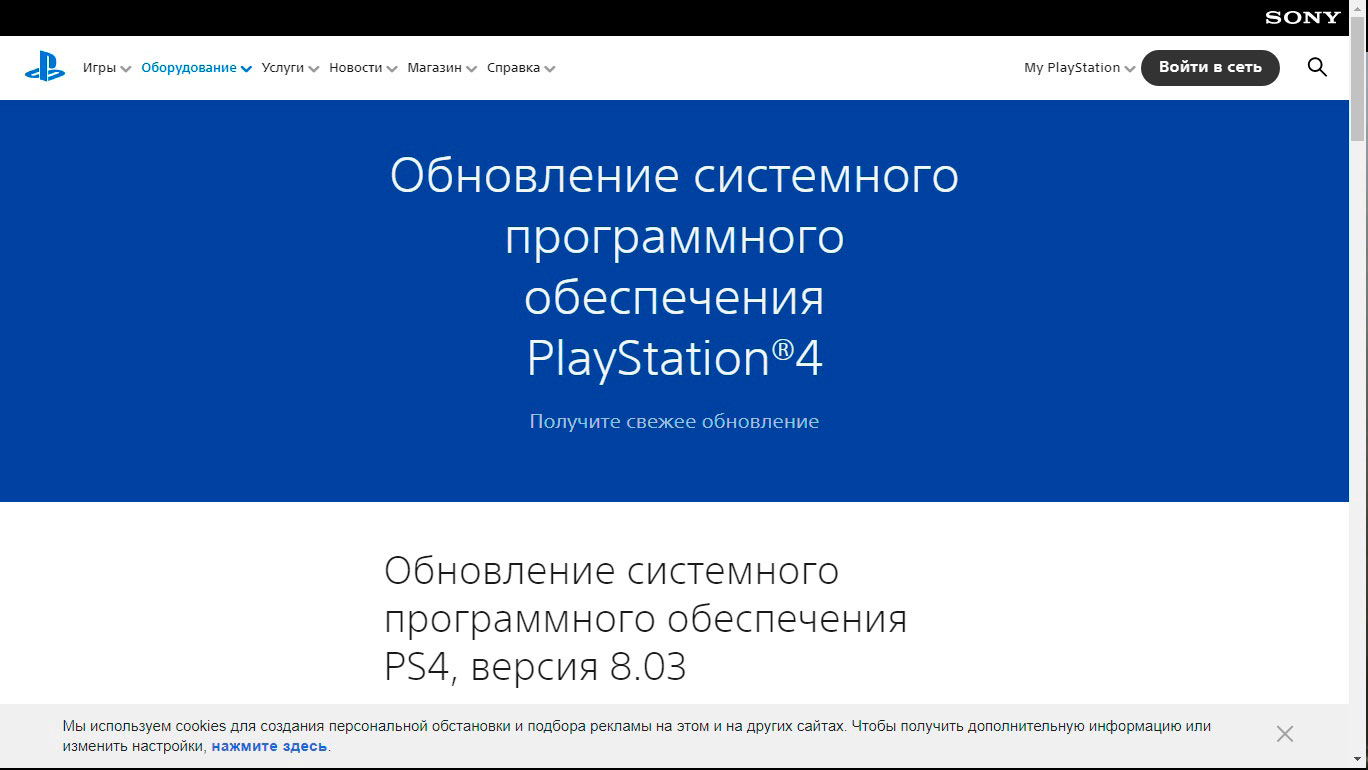1368x770 pixels.
Task: Dismiss the cookies notice with X
Action: pyautogui.click(x=1285, y=734)
